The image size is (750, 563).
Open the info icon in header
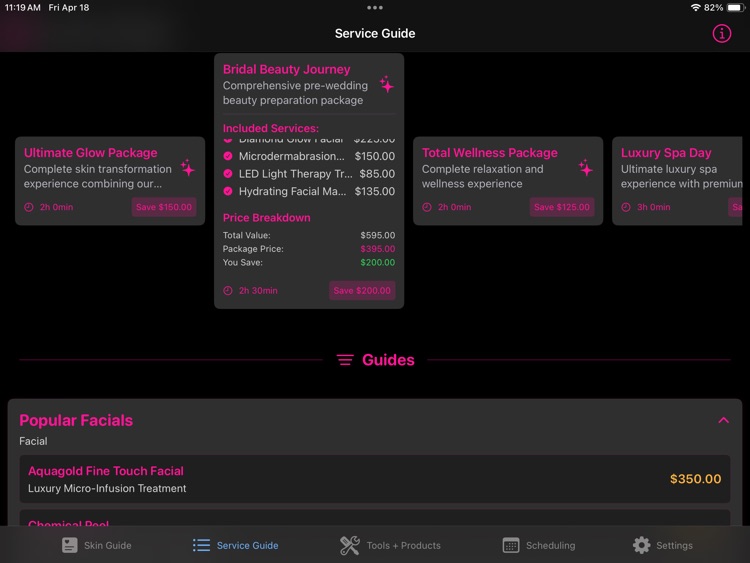721,33
